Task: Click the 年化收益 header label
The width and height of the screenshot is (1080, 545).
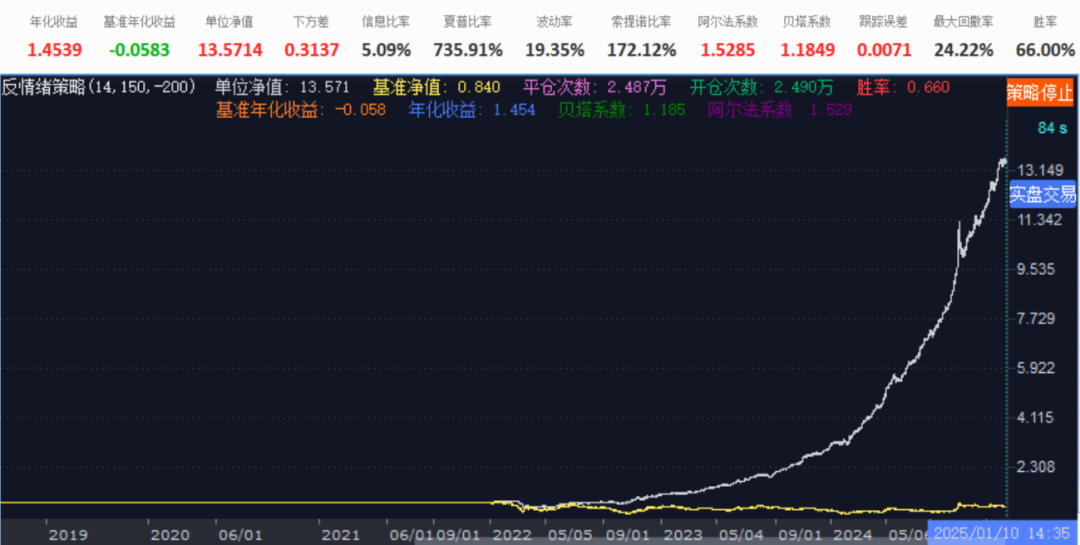Action: (x=54, y=22)
